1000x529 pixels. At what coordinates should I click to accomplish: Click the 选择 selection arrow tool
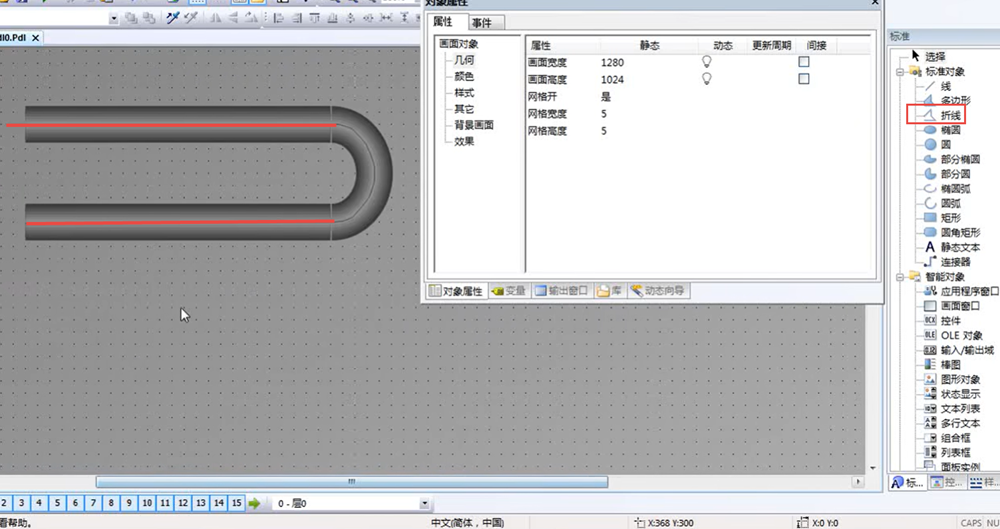pyautogui.click(x=935, y=57)
